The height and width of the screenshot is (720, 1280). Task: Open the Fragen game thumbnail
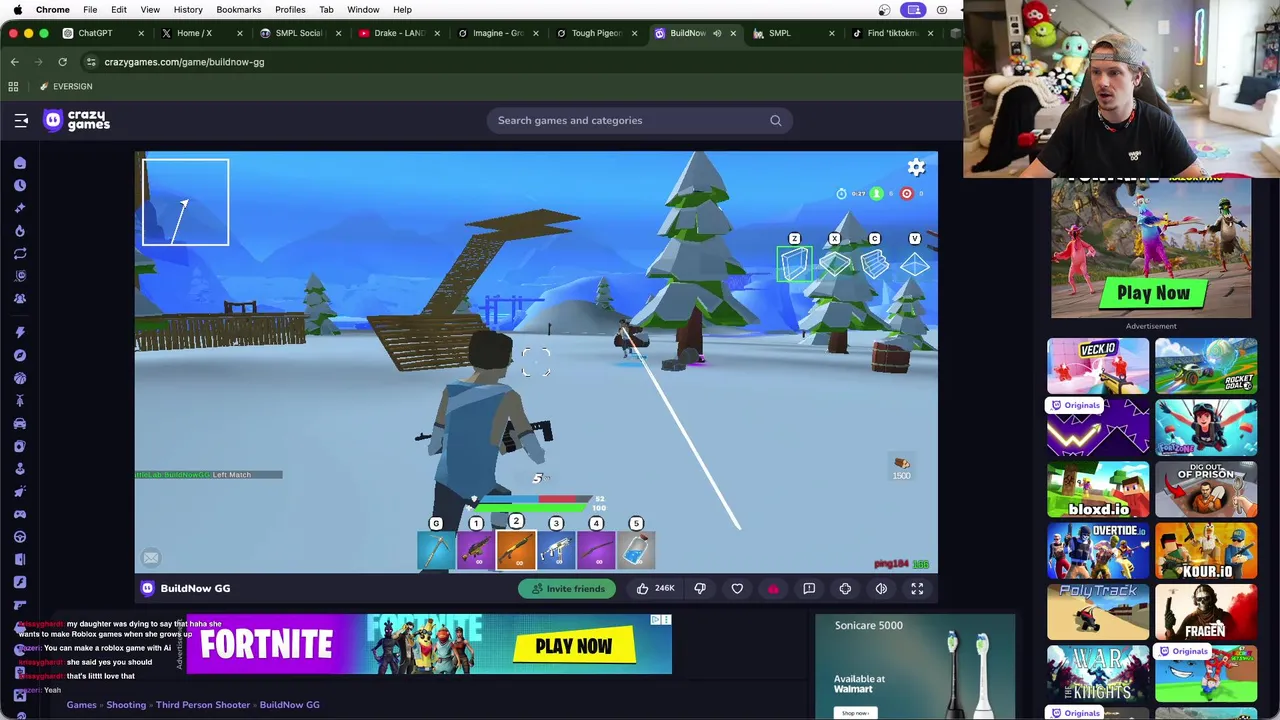1206,612
